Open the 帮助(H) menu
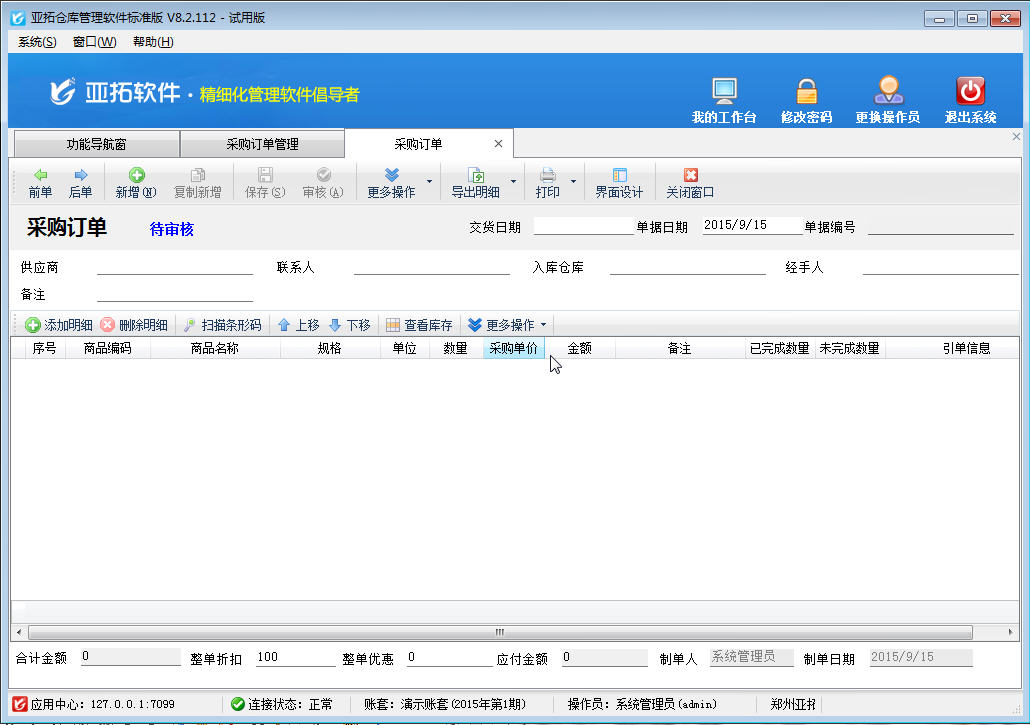The height and width of the screenshot is (725, 1030). click(x=153, y=42)
